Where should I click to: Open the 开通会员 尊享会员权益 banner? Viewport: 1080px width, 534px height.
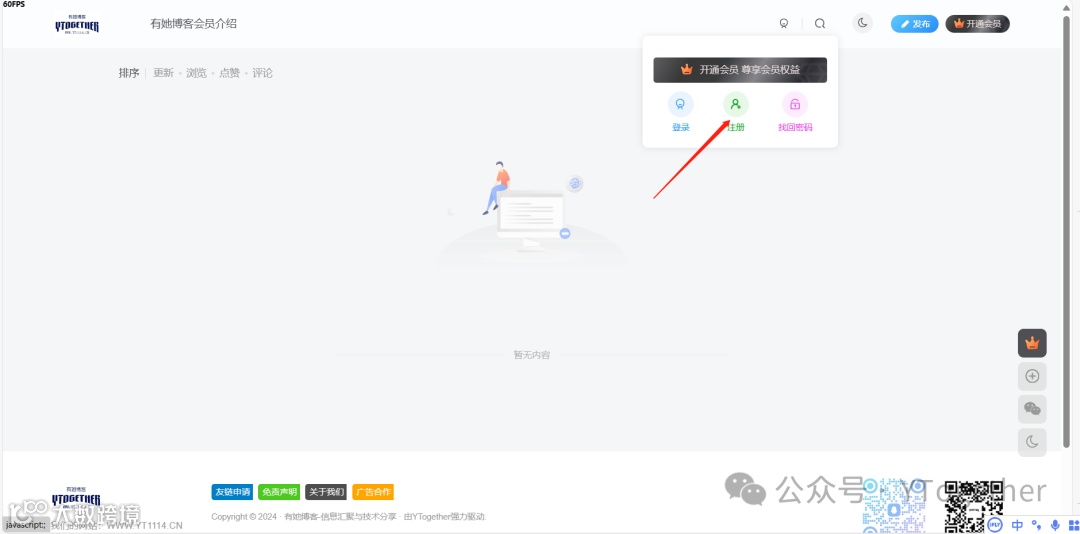[x=740, y=70]
